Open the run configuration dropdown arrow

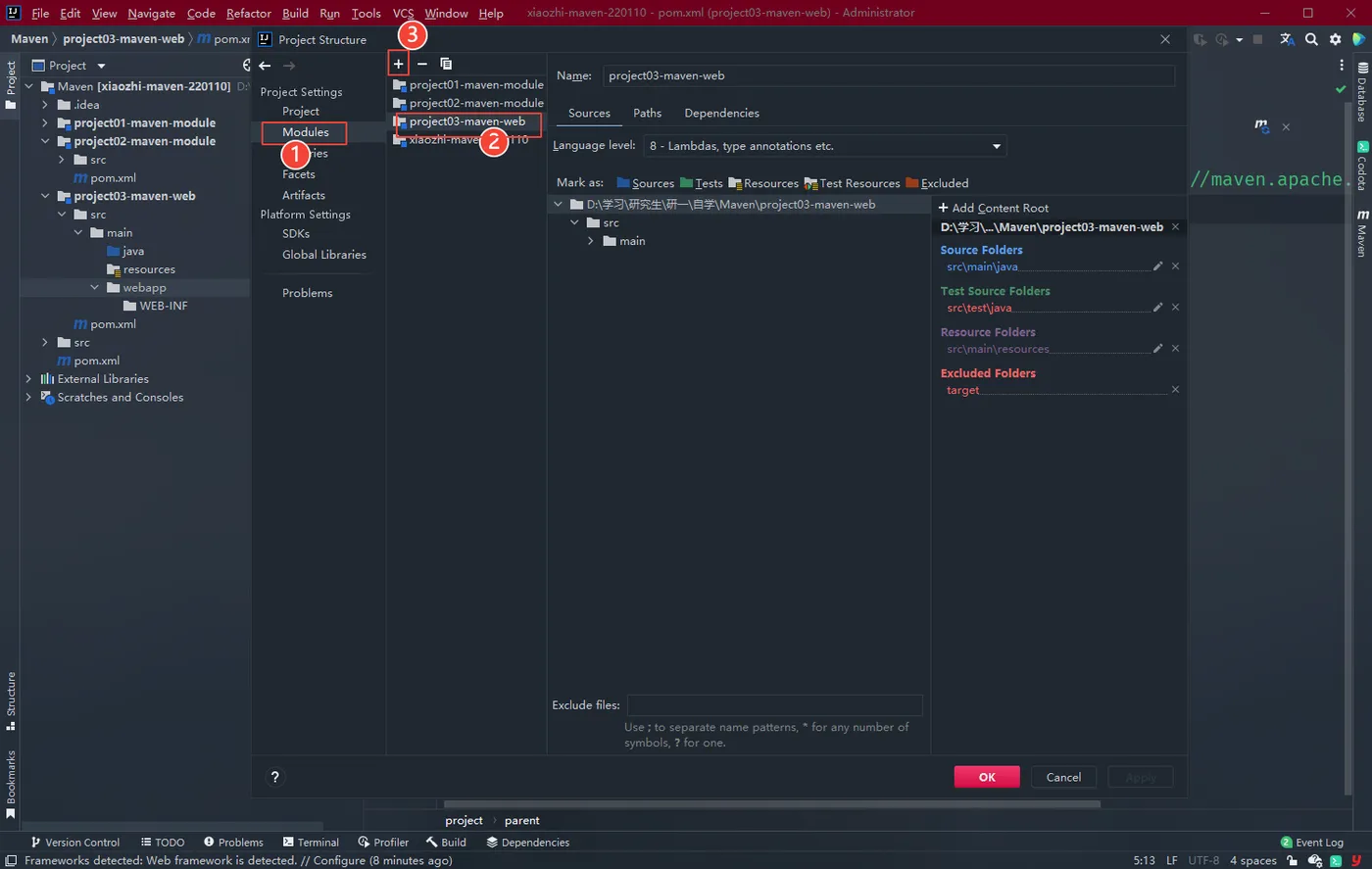pos(1240,39)
